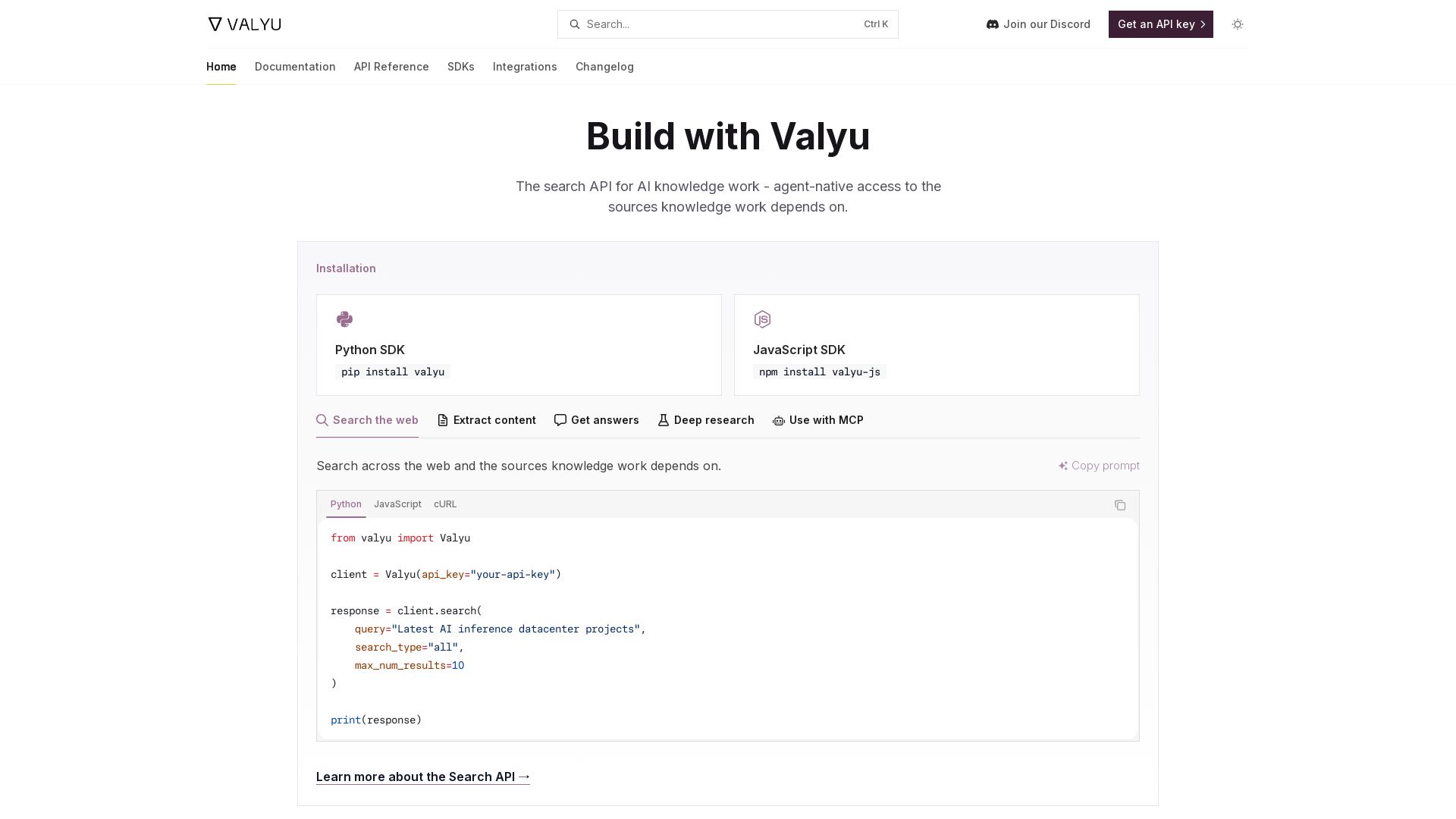Viewport: 1456px width, 819px height.
Task: Select the Get answers tab
Action: tap(597, 420)
